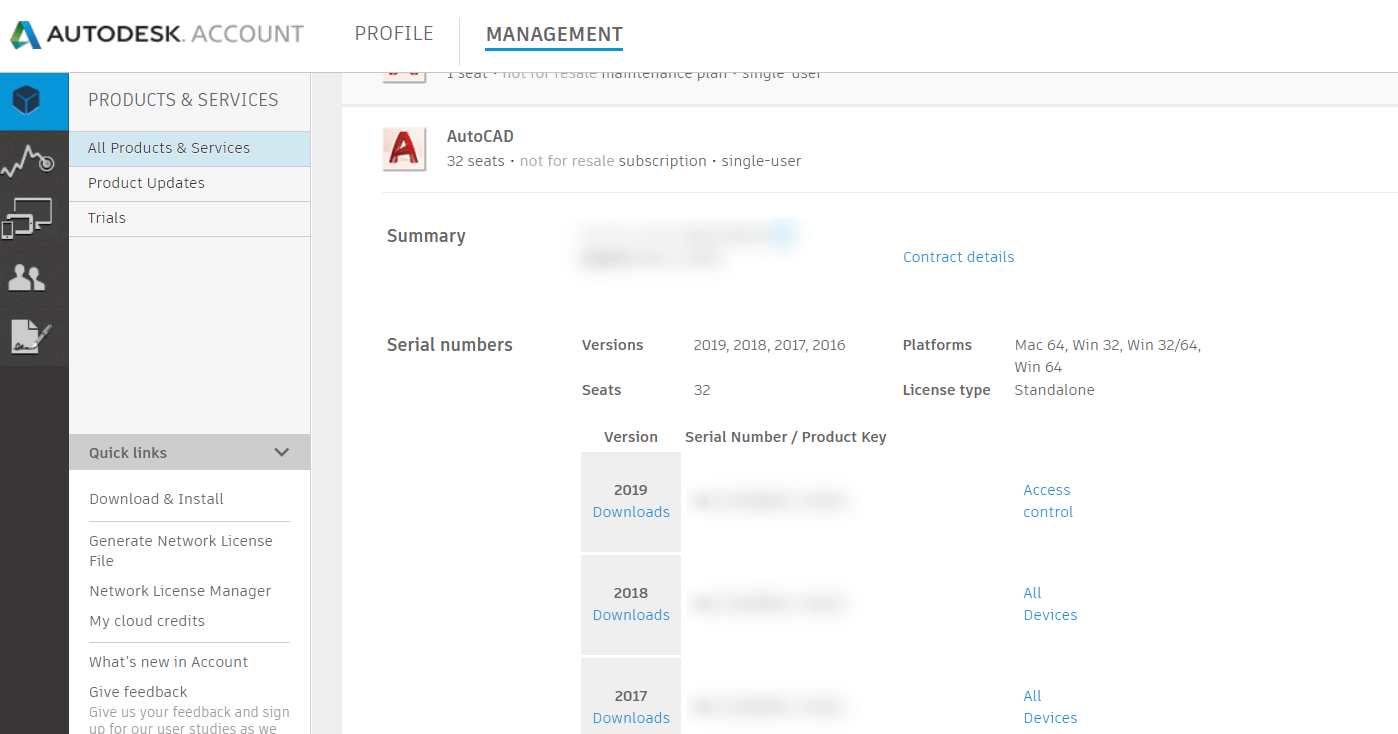Click the AutoCAD product title
Screen dimensions: 1398x734
[x=480, y=136]
